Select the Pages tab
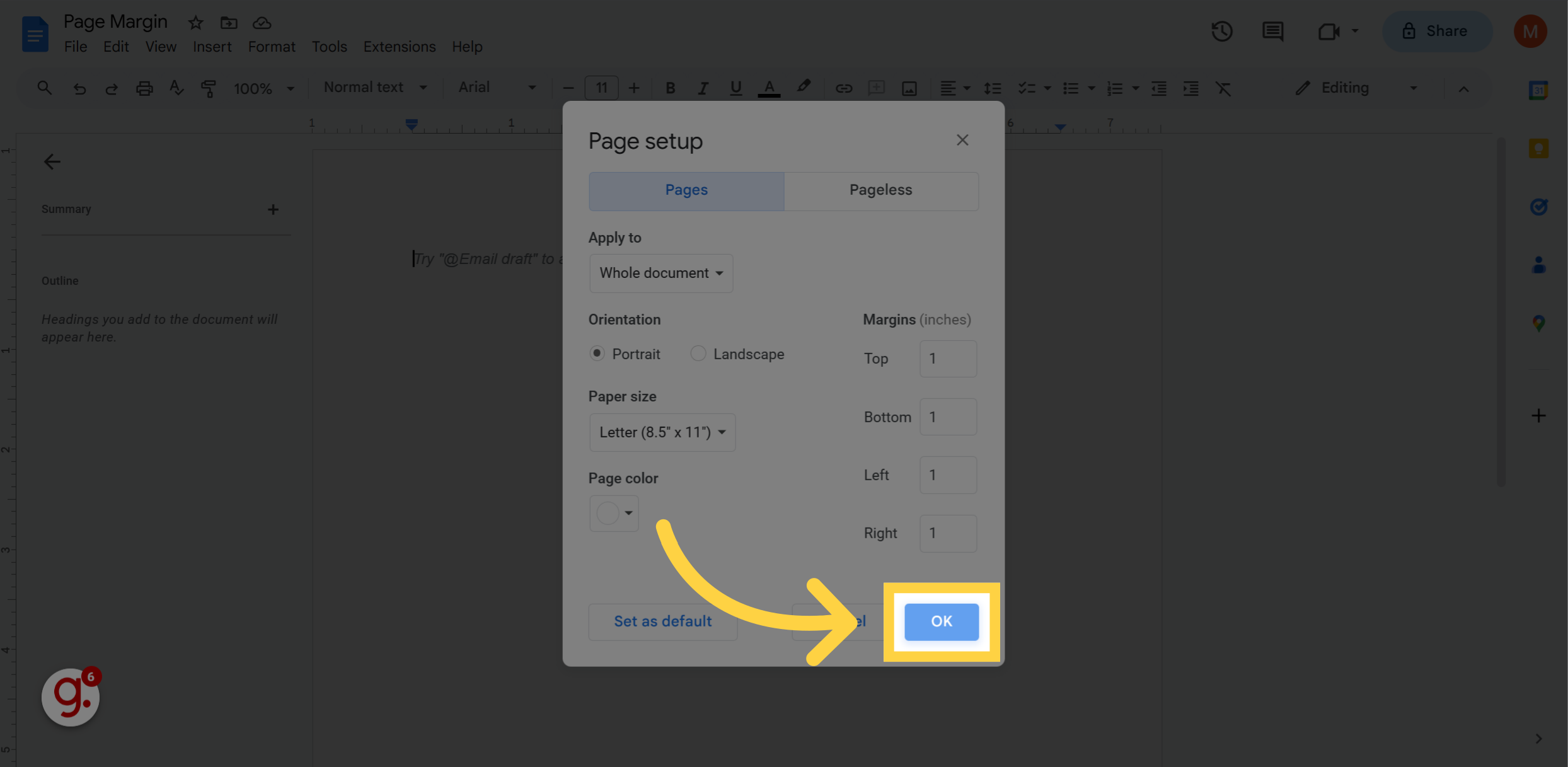Screen dimensions: 1568x767 (x=686, y=190)
